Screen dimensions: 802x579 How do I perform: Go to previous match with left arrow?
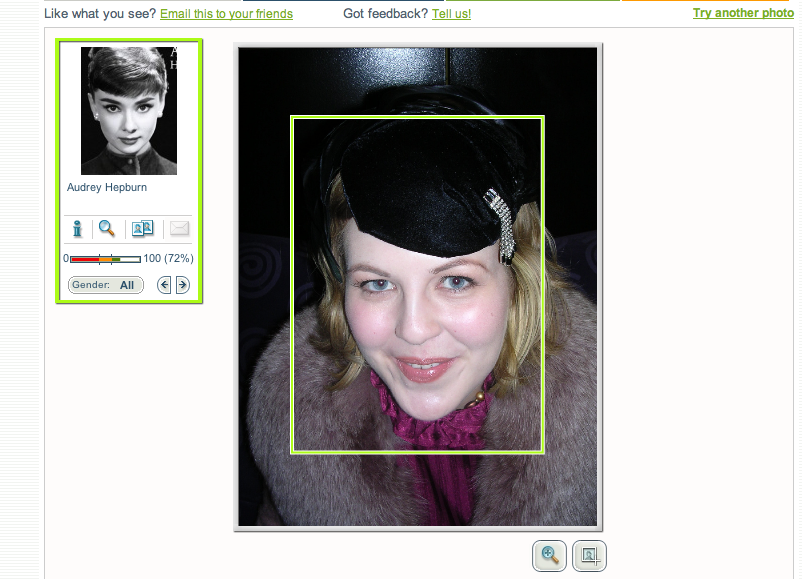click(x=165, y=285)
